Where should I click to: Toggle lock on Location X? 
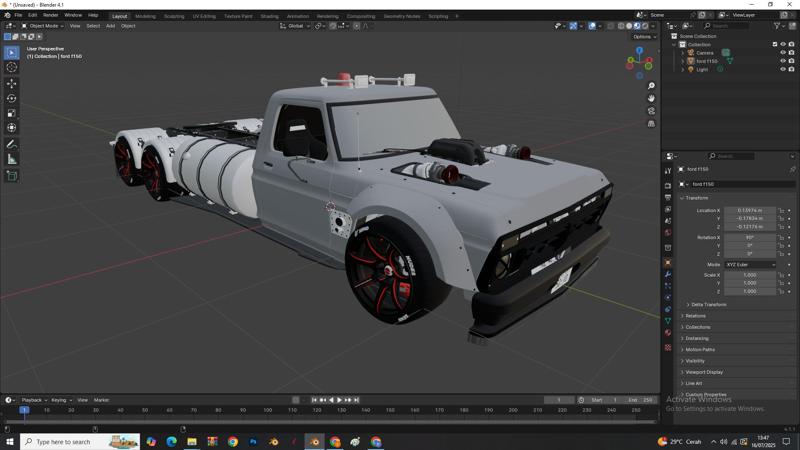(x=781, y=210)
